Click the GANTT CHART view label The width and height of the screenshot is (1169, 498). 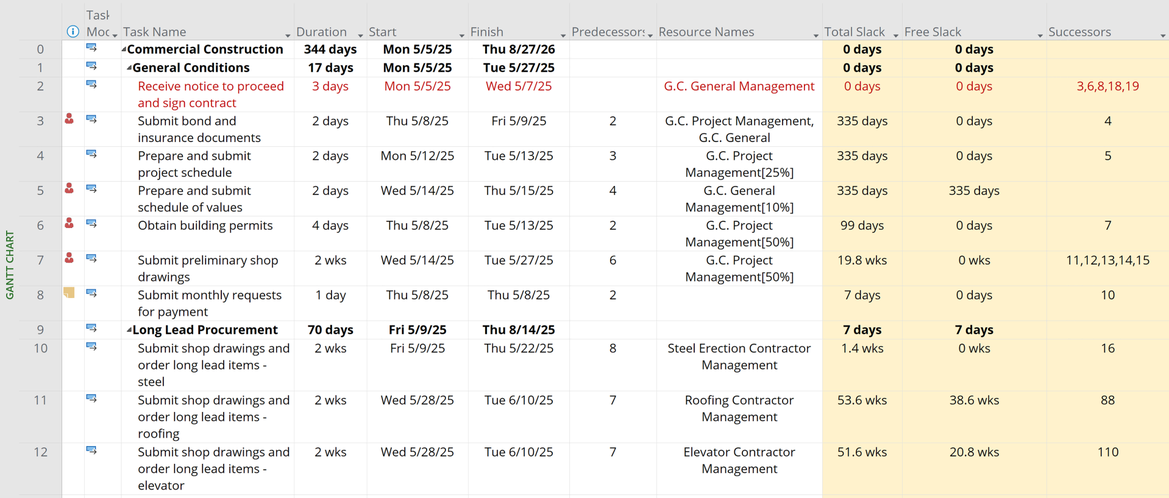(x=10, y=265)
